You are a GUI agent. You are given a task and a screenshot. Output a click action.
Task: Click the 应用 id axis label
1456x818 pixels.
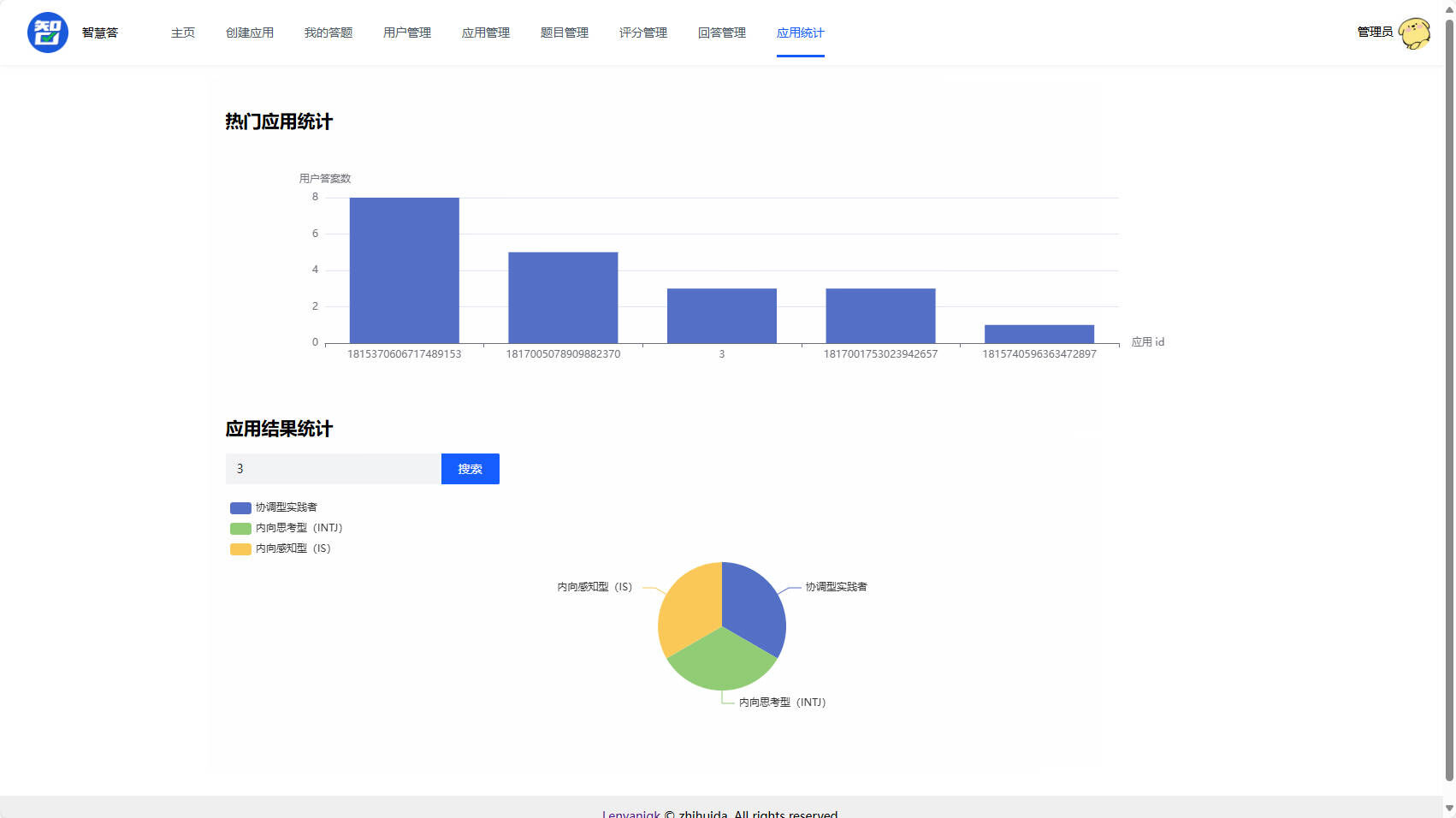tap(1148, 342)
